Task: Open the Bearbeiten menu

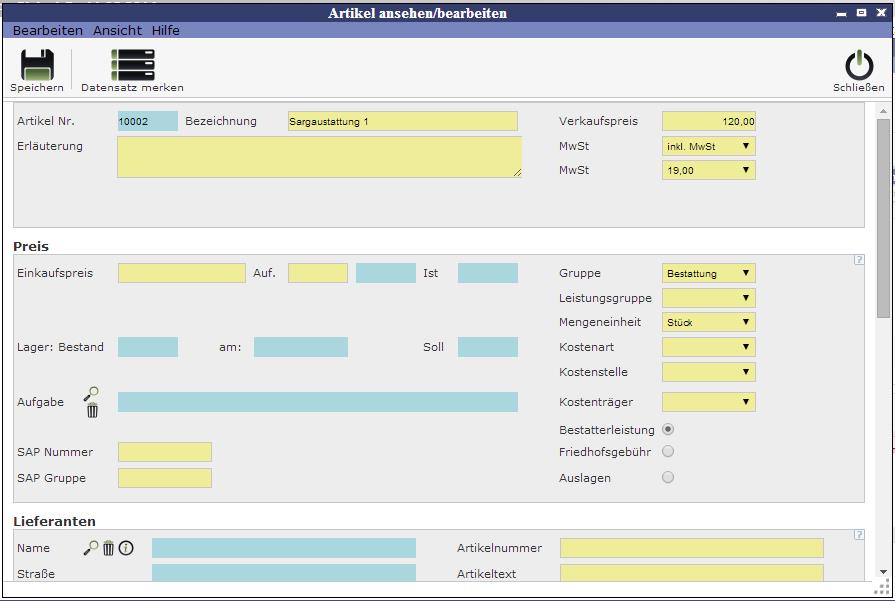Action: tap(48, 30)
